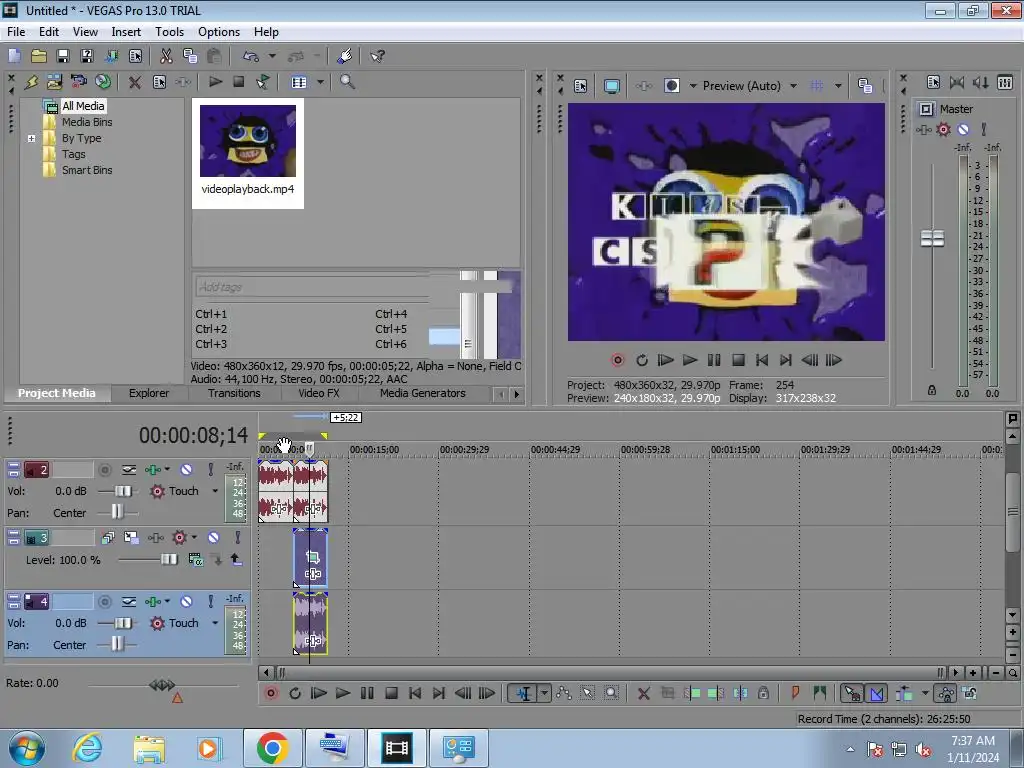This screenshot has height=768, width=1024.
Task: Toggle Loop Playback in timeline transport
Action: point(295,693)
